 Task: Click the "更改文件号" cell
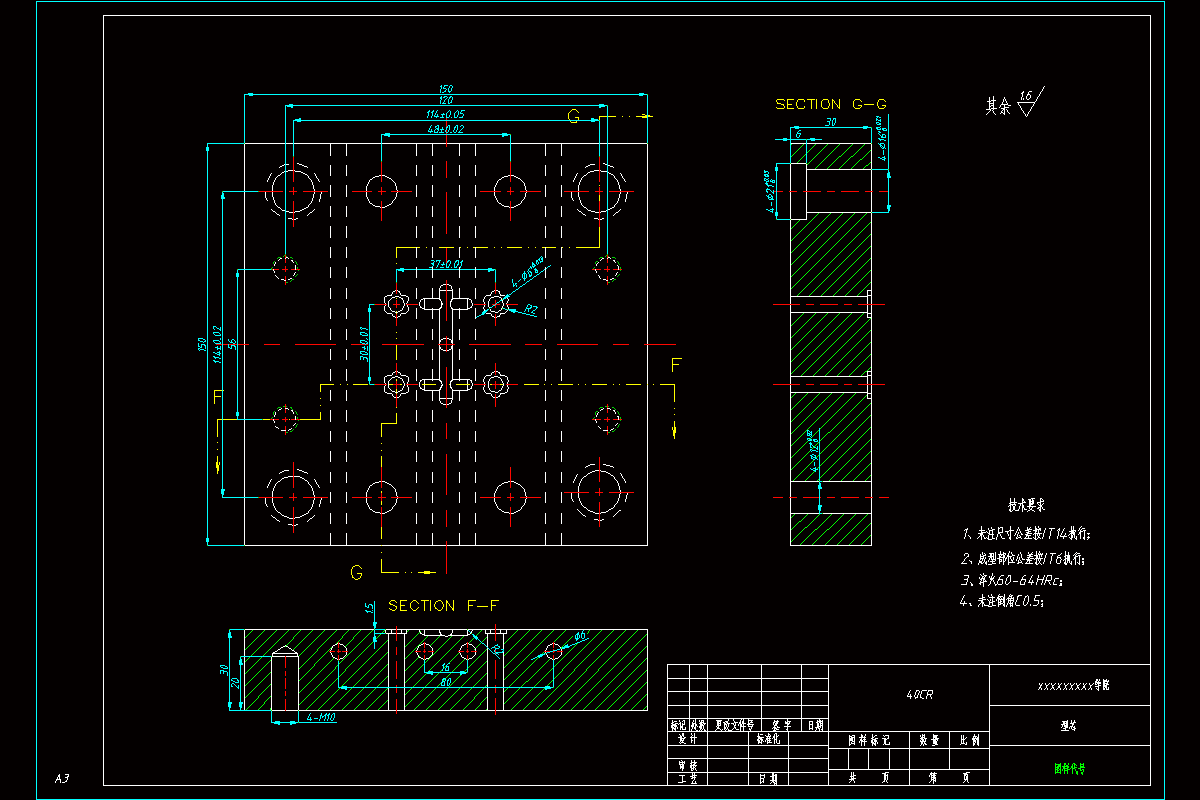732,725
